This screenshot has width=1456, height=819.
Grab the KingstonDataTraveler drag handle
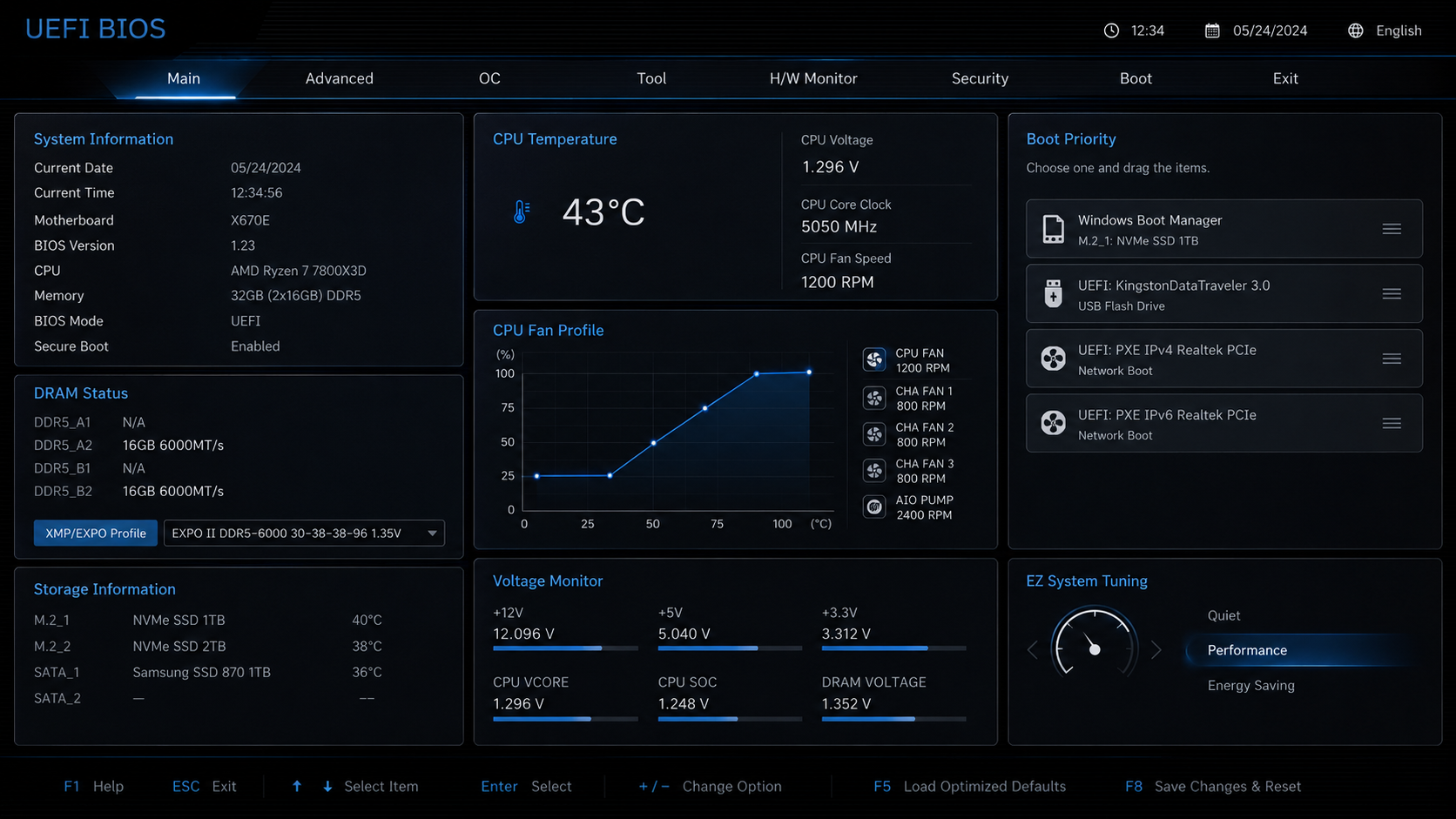[x=1392, y=293]
